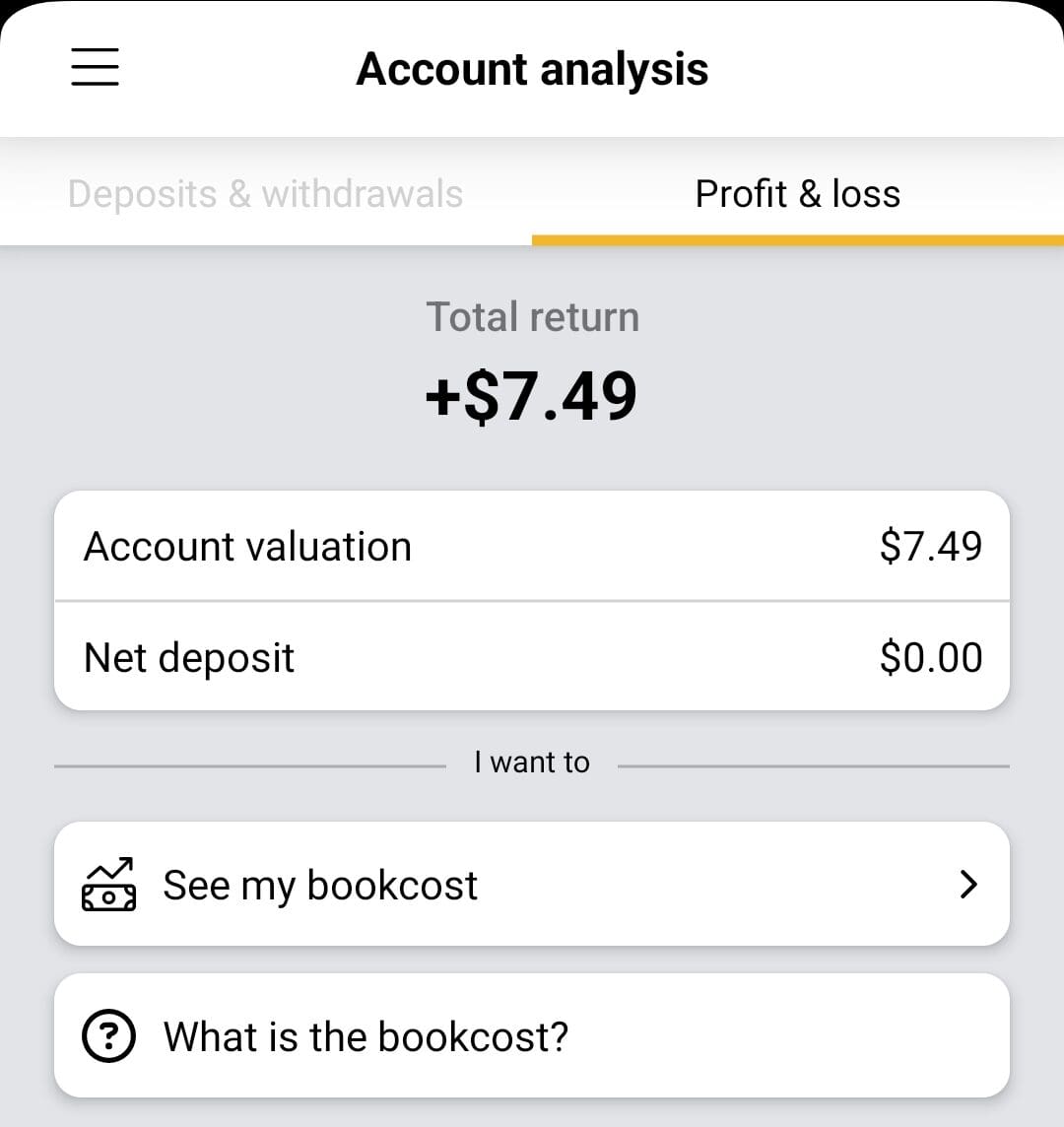
Task: Click the circled question icon for bookcost info
Action: coord(108,1035)
